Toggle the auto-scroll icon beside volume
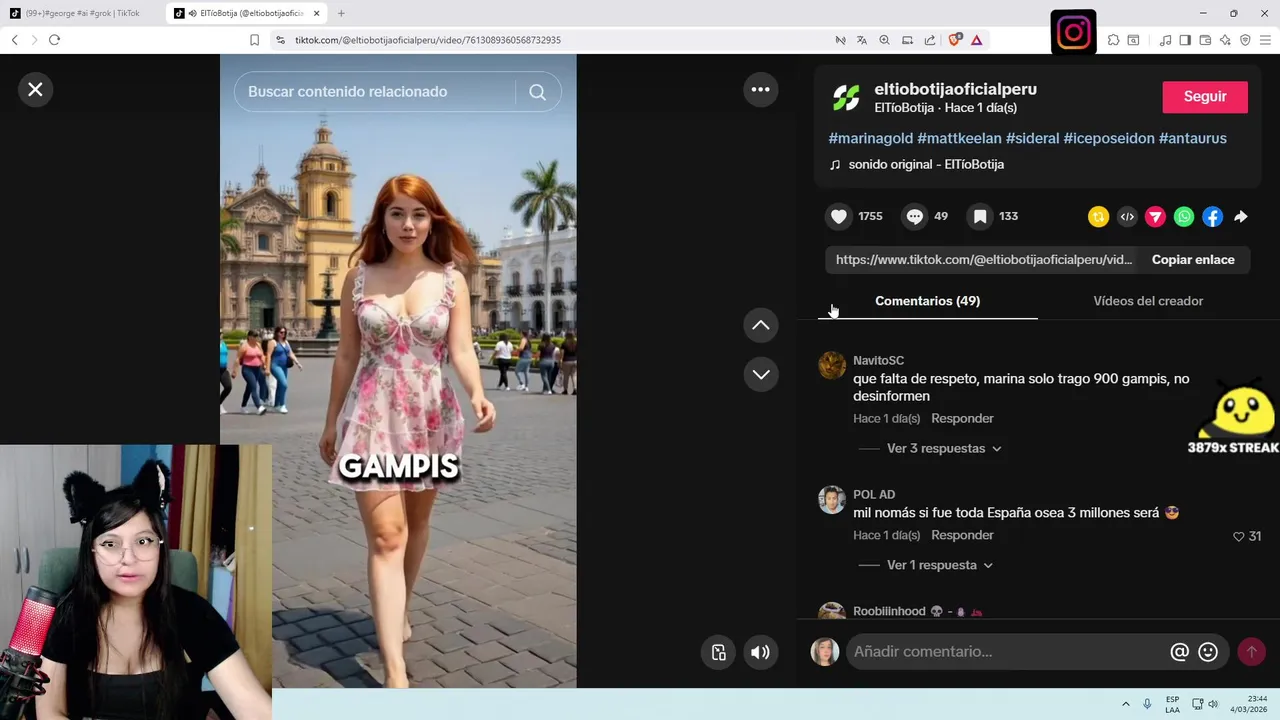The image size is (1280, 720). click(x=718, y=653)
